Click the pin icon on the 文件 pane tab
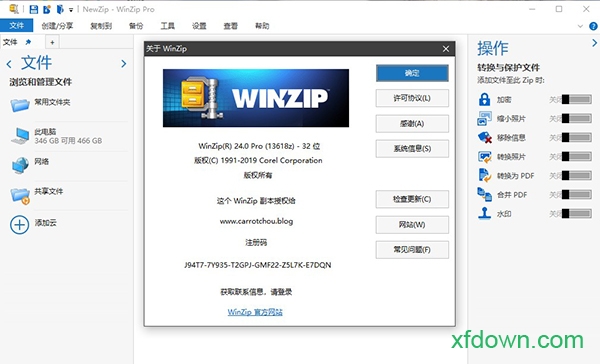This screenshot has height=364, width=600. (28, 42)
